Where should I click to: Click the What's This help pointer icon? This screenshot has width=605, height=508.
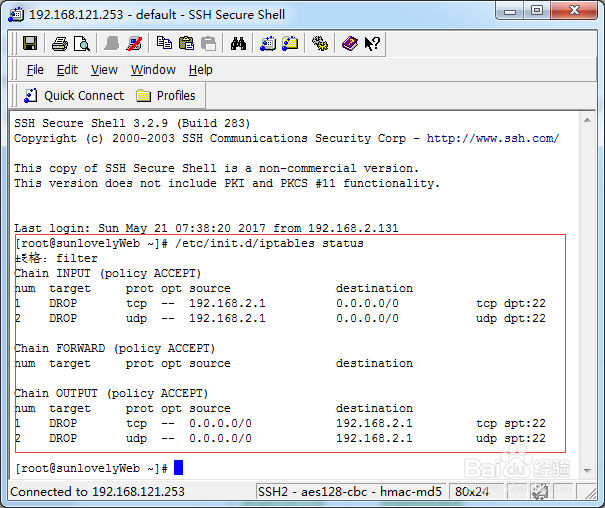(372, 43)
